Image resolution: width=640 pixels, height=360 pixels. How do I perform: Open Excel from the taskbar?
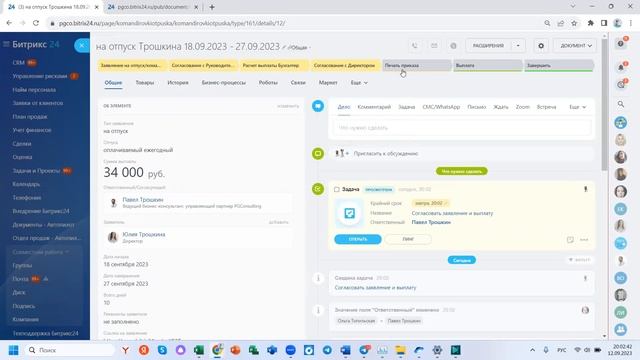[199, 350]
